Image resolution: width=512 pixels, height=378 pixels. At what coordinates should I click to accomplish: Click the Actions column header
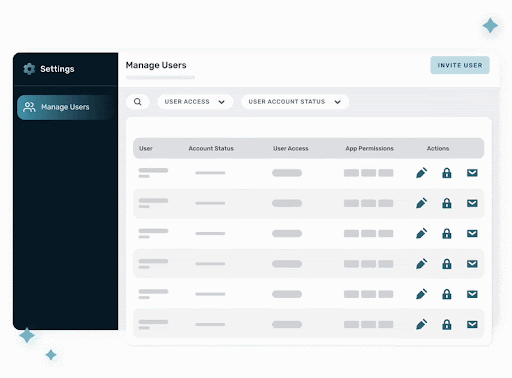click(x=438, y=148)
